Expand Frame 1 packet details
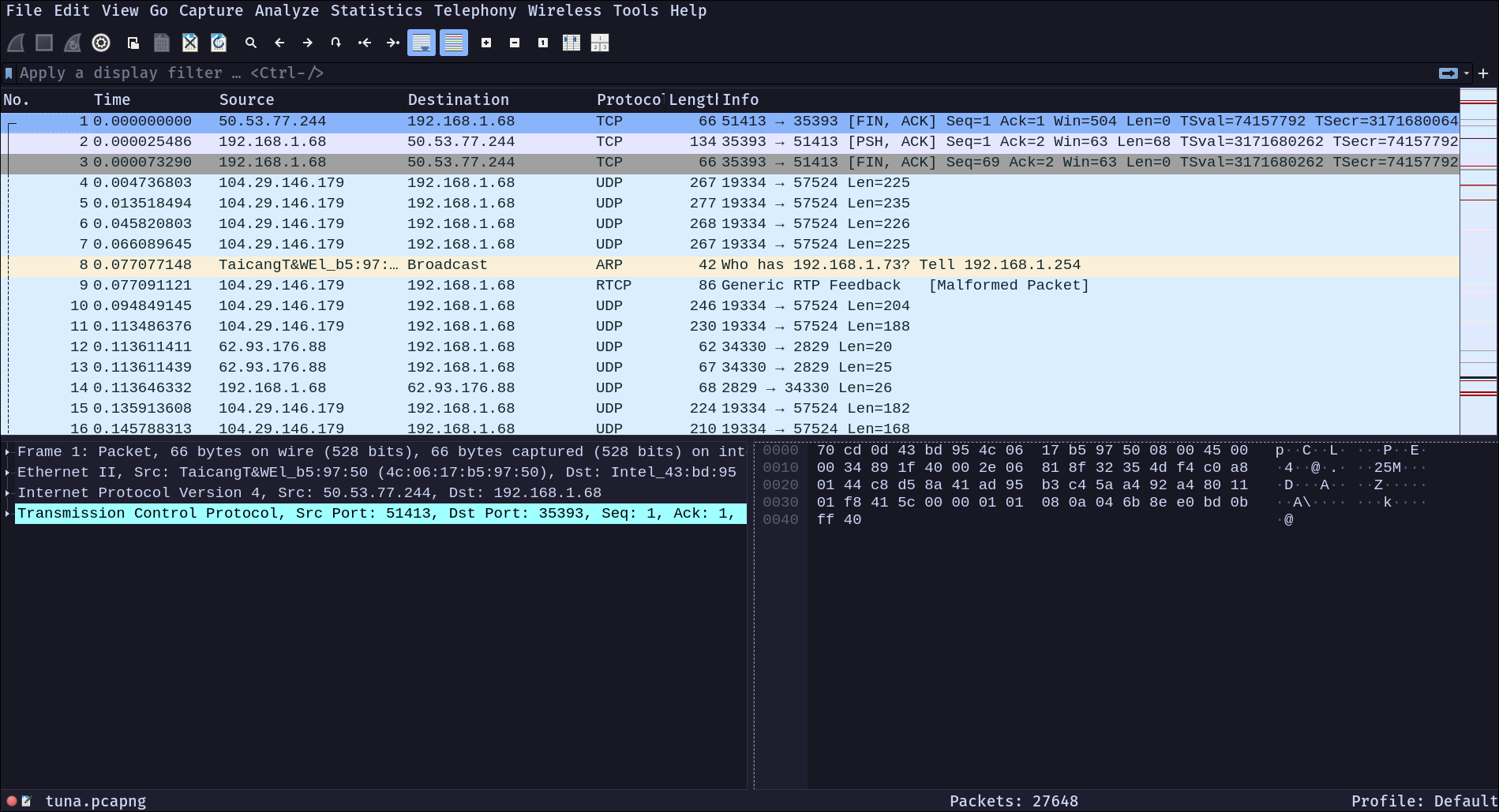 coord(8,451)
